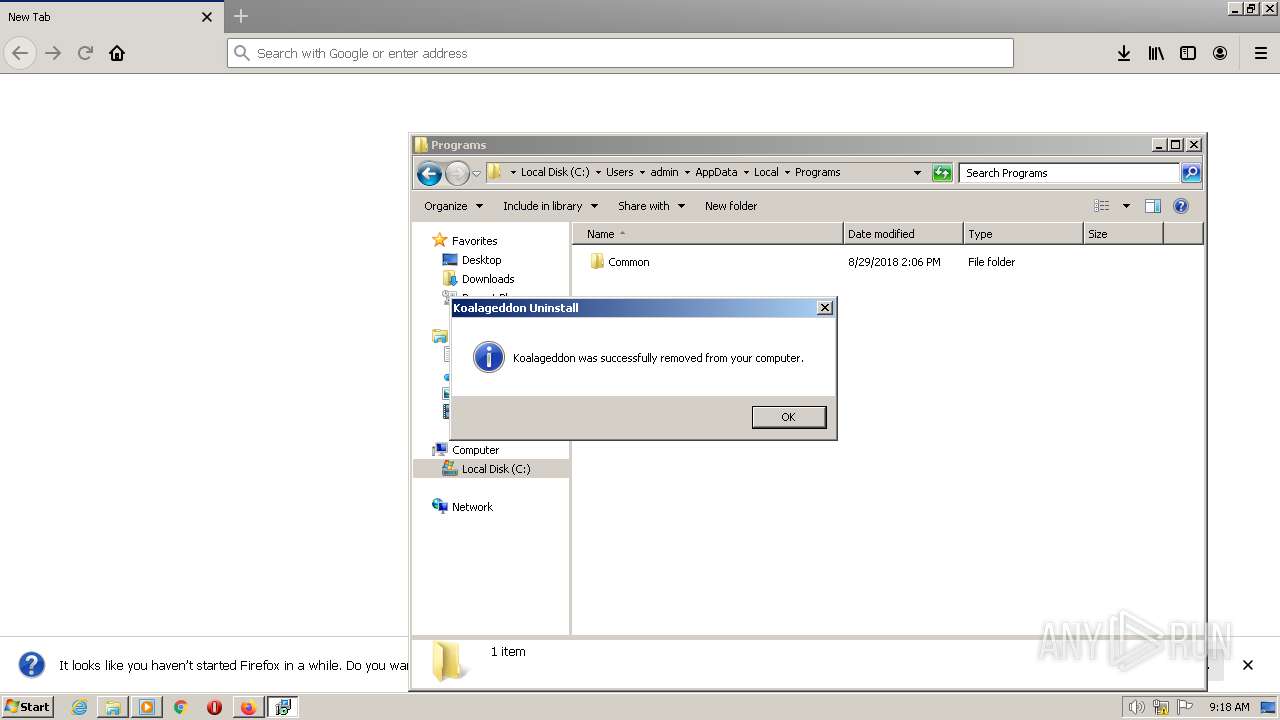Open Firefox downloads panel
This screenshot has height=720, width=1280.
[1124, 53]
